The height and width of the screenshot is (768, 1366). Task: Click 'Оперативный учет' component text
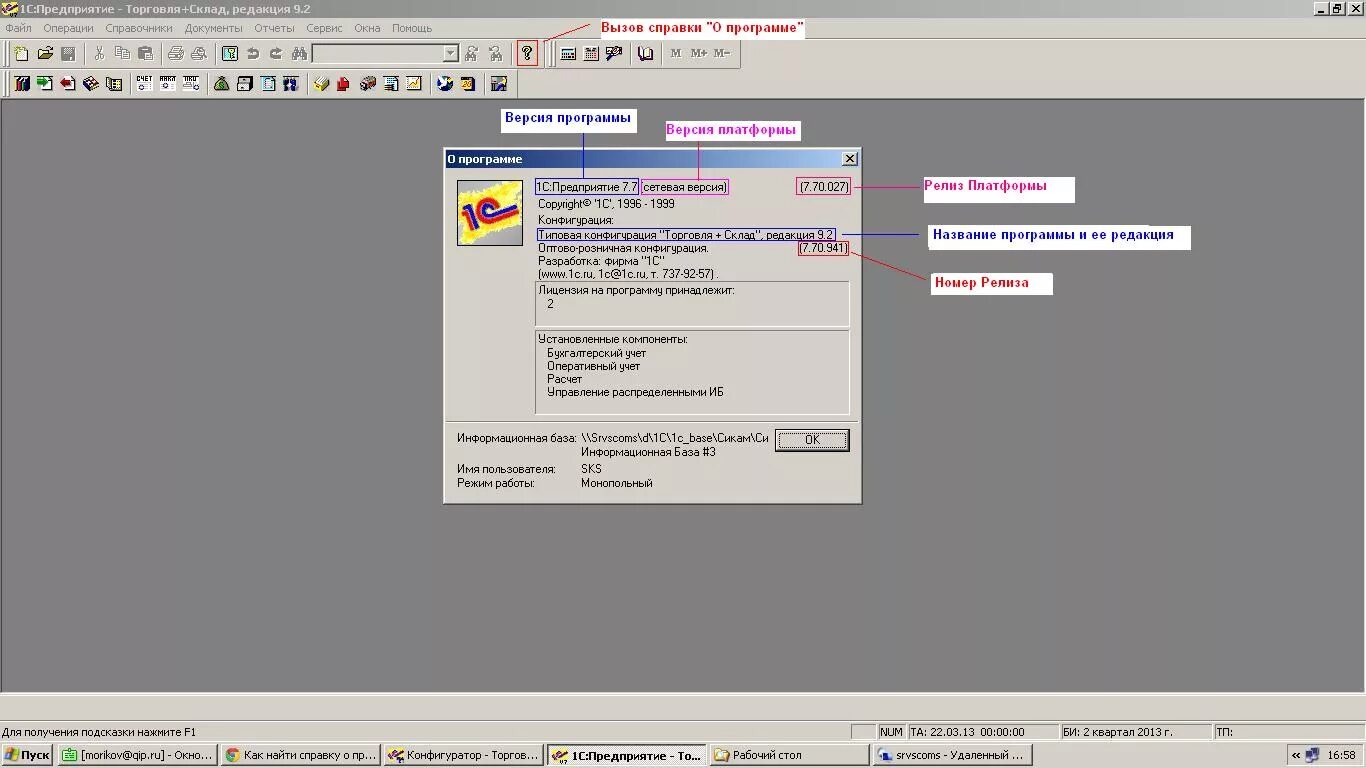593,366
